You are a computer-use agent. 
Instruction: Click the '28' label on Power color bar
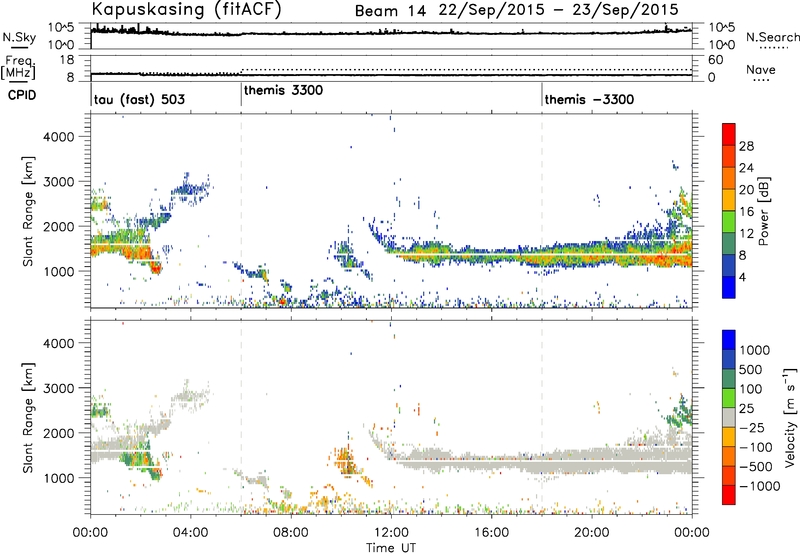click(x=746, y=146)
